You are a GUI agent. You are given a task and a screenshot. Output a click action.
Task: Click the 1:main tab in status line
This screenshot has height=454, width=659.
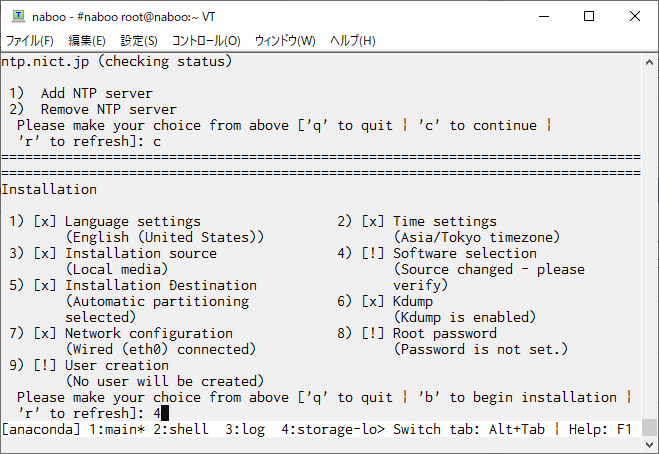[117, 429]
